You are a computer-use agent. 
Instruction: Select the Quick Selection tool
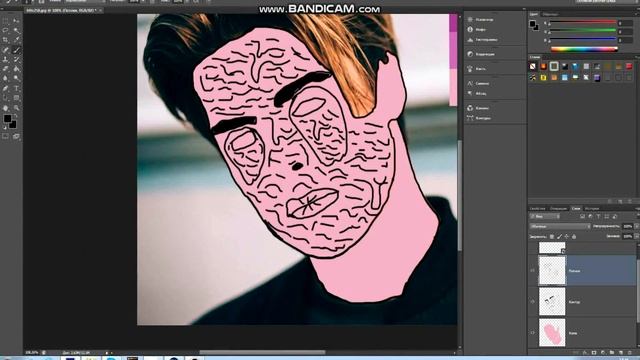click(x=16, y=30)
